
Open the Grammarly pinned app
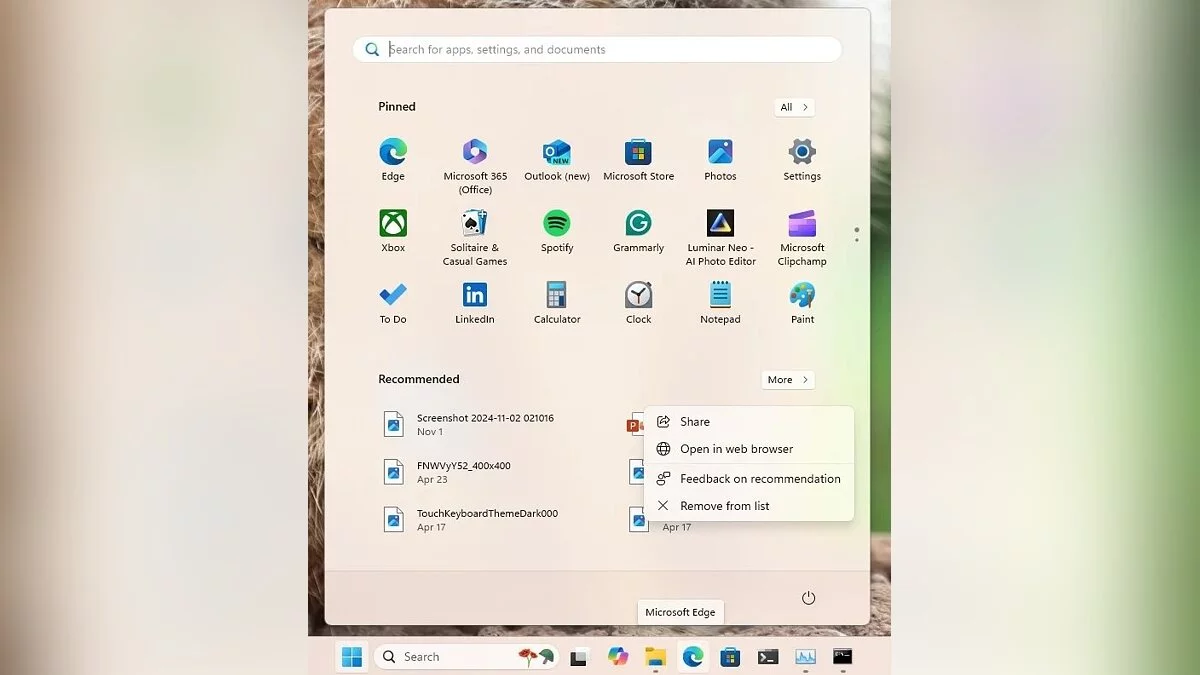click(x=638, y=224)
